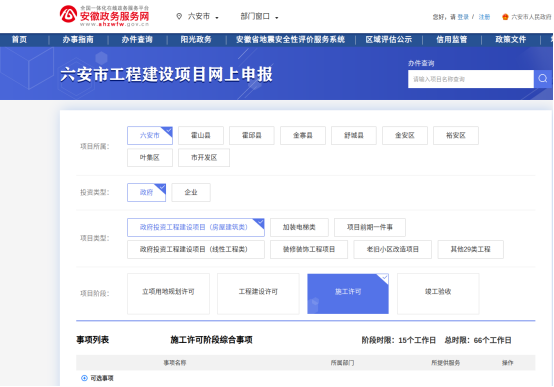Click the 施工许可阶段综合事项 heading
Image resolution: width=554 pixels, height=387 pixels.
211,340
